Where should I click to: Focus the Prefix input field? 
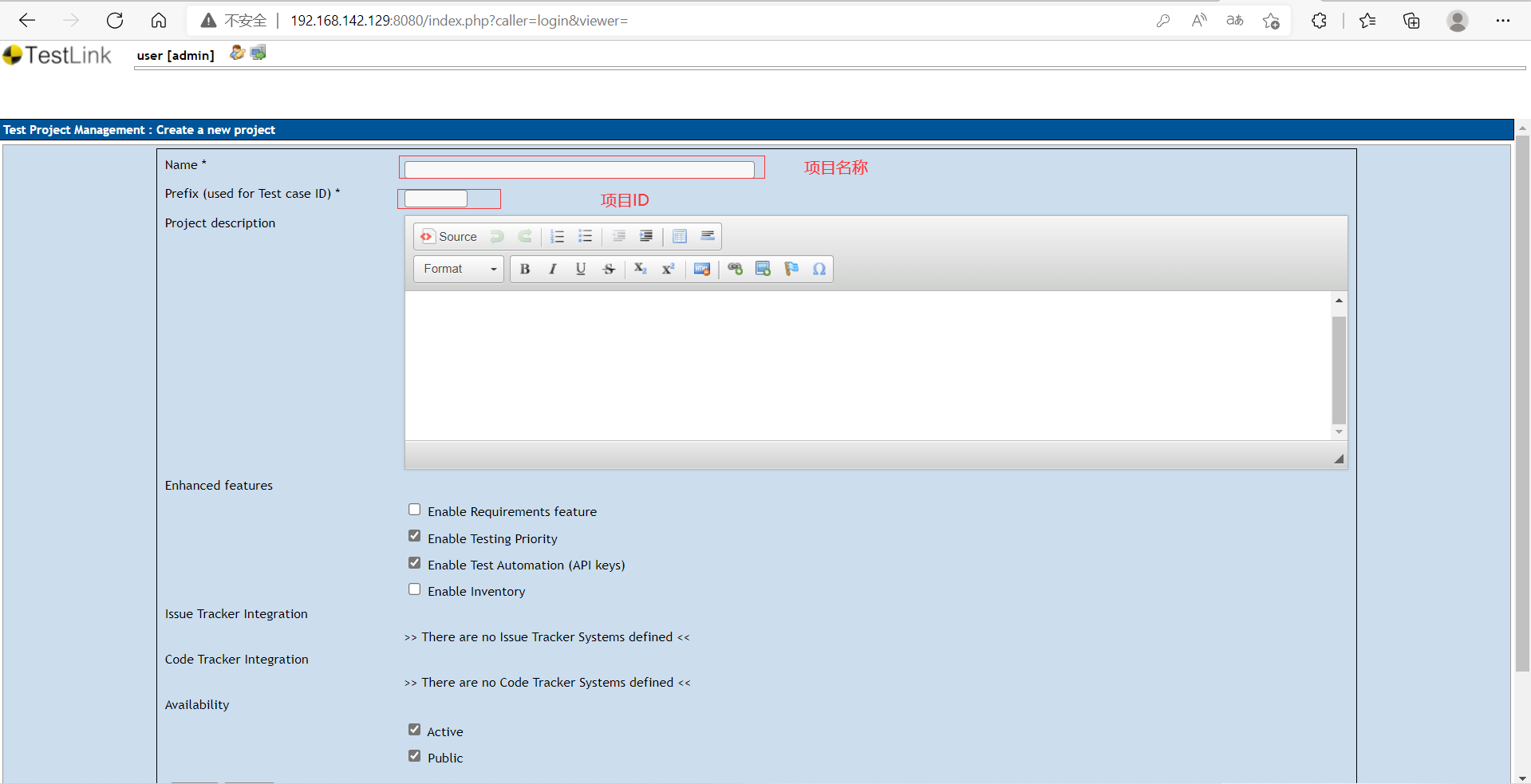click(x=436, y=199)
